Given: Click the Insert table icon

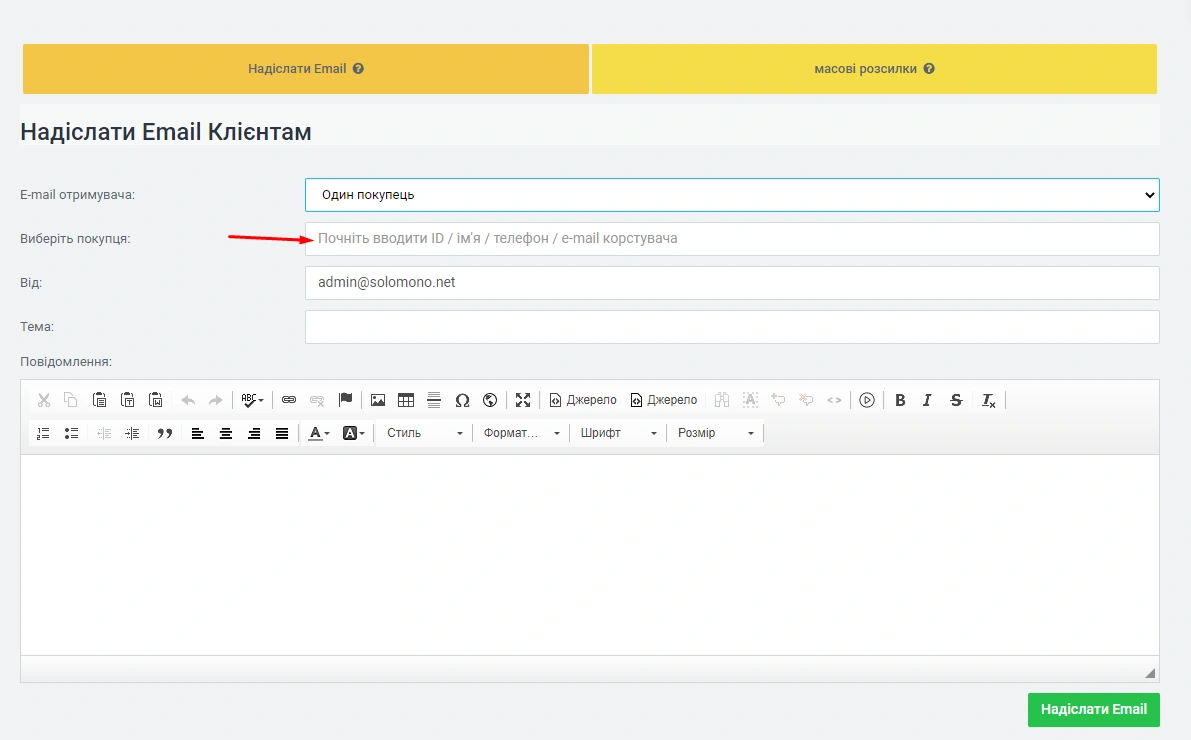Looking at the screenshot, I should tap(406, 400).
